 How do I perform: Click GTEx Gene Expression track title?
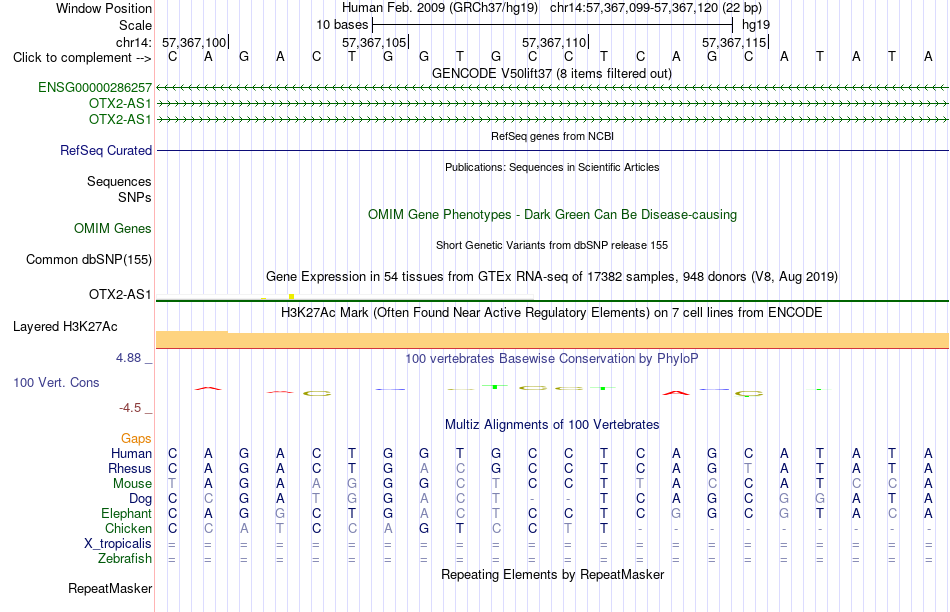coord(552,277)
